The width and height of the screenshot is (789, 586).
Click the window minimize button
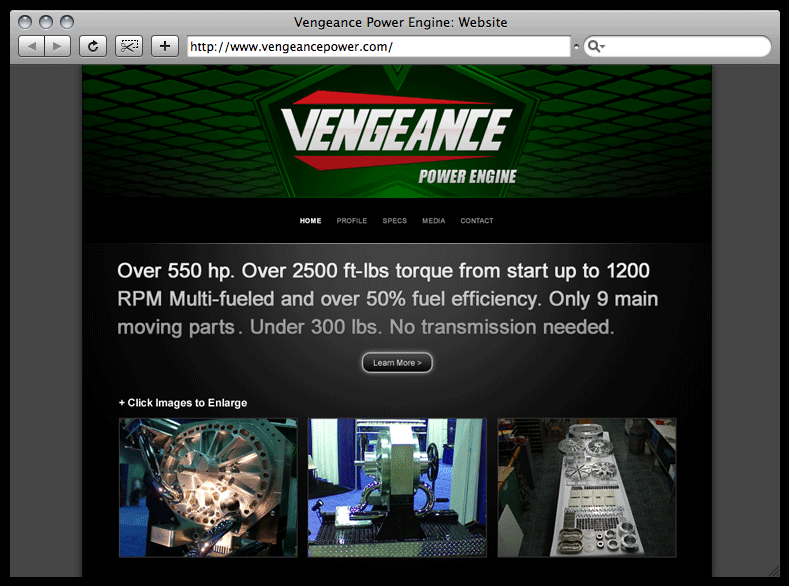click(46, 22)
